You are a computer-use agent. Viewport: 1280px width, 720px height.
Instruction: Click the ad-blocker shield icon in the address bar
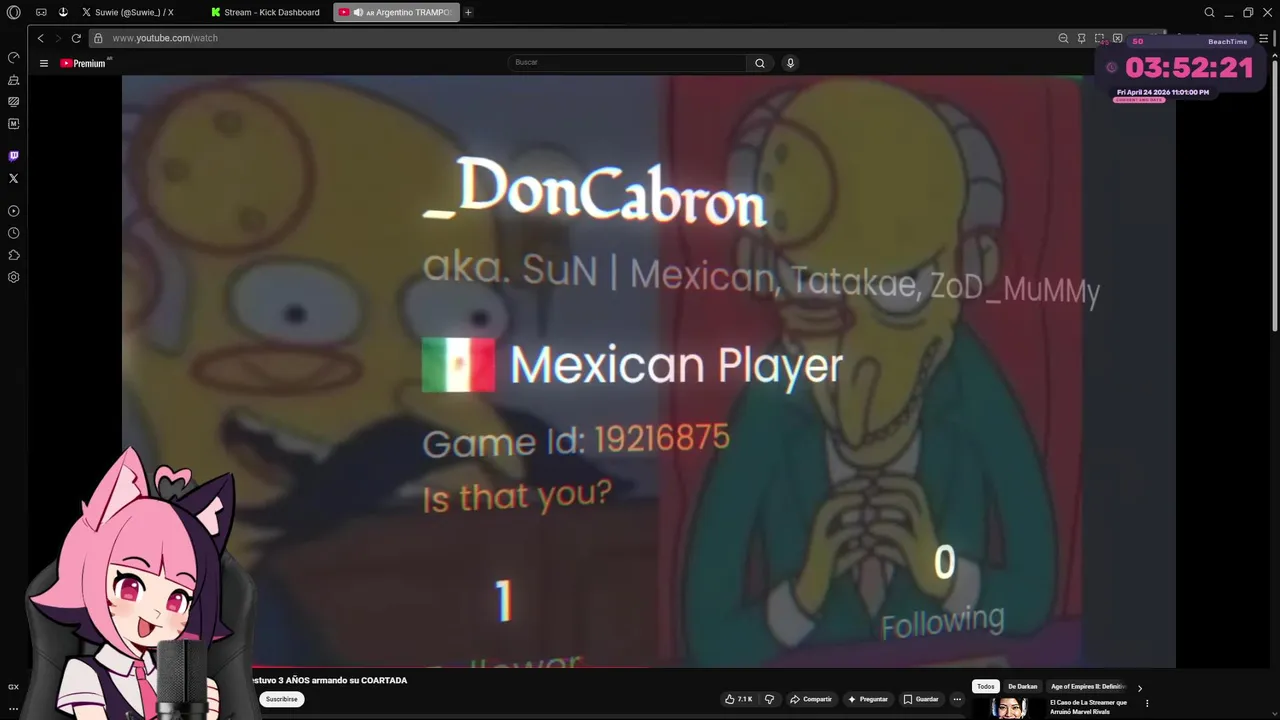[x=1117, y=38]
